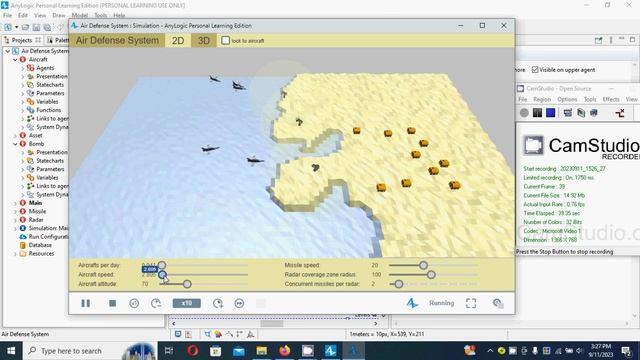Screen dimensions: 640x360
Task: Open the developer panel icon at bottom right
Action: [498, 303]
